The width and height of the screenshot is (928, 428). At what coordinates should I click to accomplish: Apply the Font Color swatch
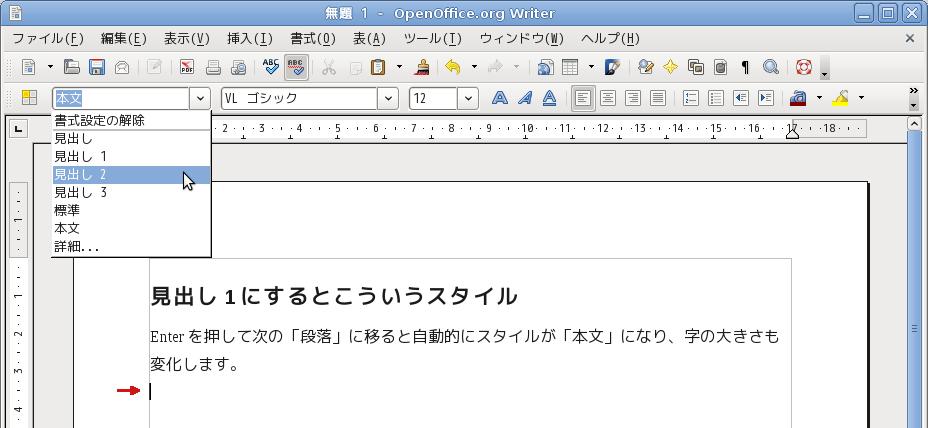coord(798,98)
